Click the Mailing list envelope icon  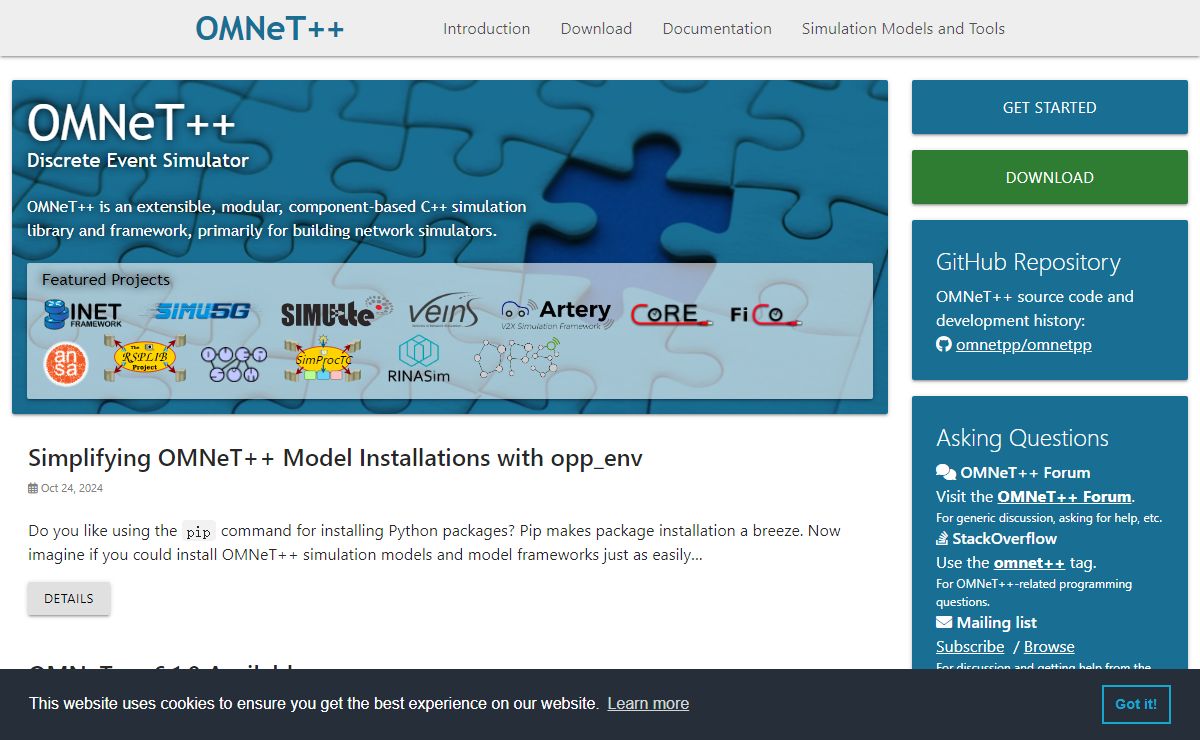pos(944,622)
